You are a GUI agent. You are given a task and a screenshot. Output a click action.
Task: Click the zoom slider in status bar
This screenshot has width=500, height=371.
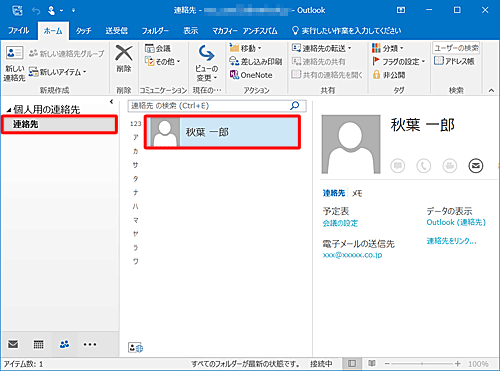[x=422, y=364]
